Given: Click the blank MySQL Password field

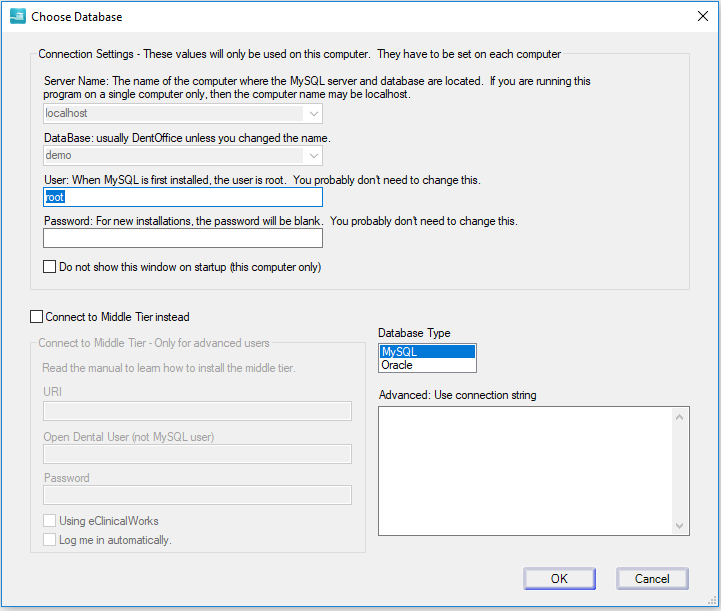Looking at the screenshot, I should (183, 238).
